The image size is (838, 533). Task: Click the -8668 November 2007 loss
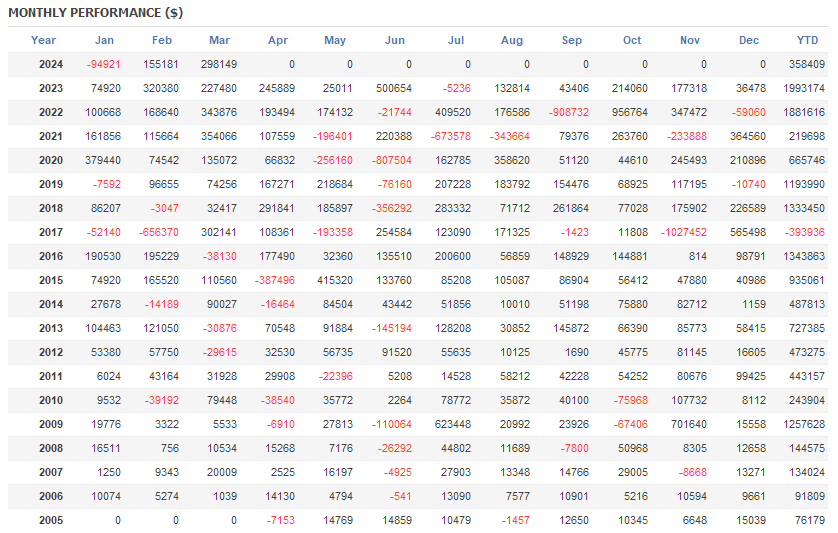tap(693, 472)
